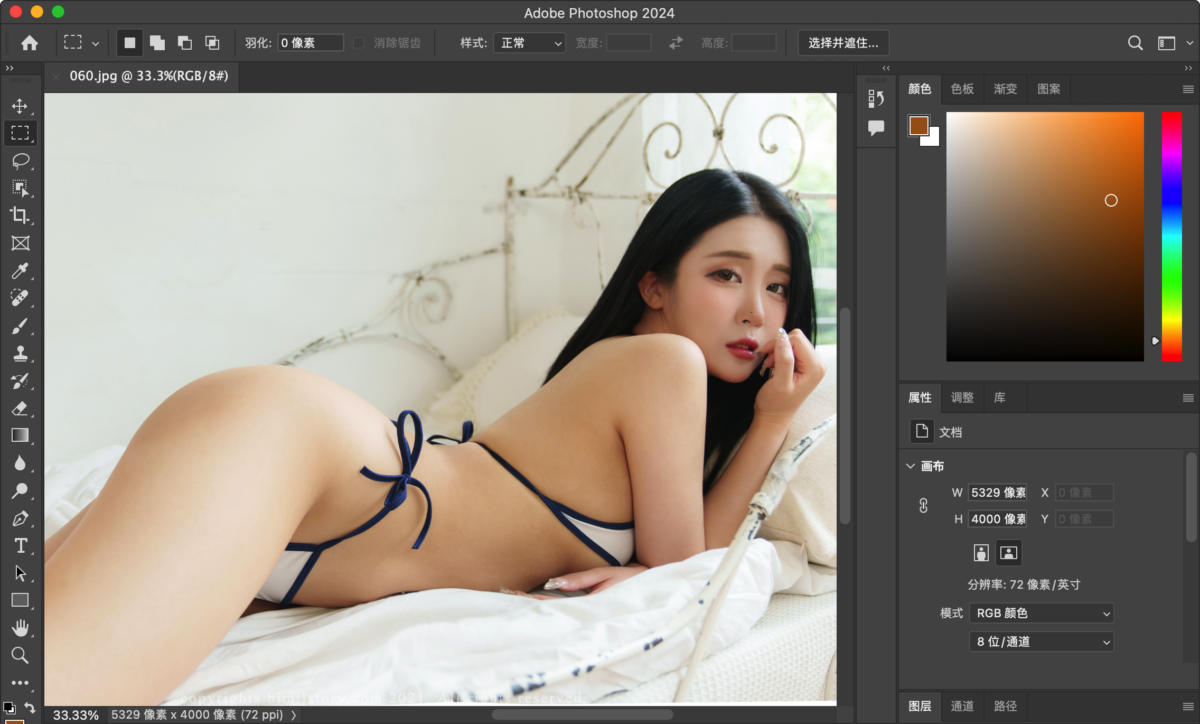
Task: Select the Horizontal Type tool
Action: click(x=22, y=546)
